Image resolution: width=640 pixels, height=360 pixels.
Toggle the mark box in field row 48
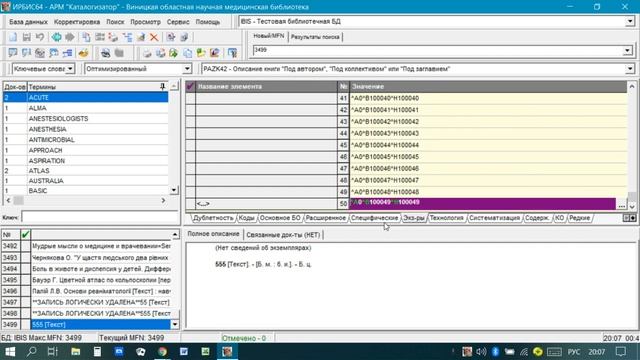(190, 180)
